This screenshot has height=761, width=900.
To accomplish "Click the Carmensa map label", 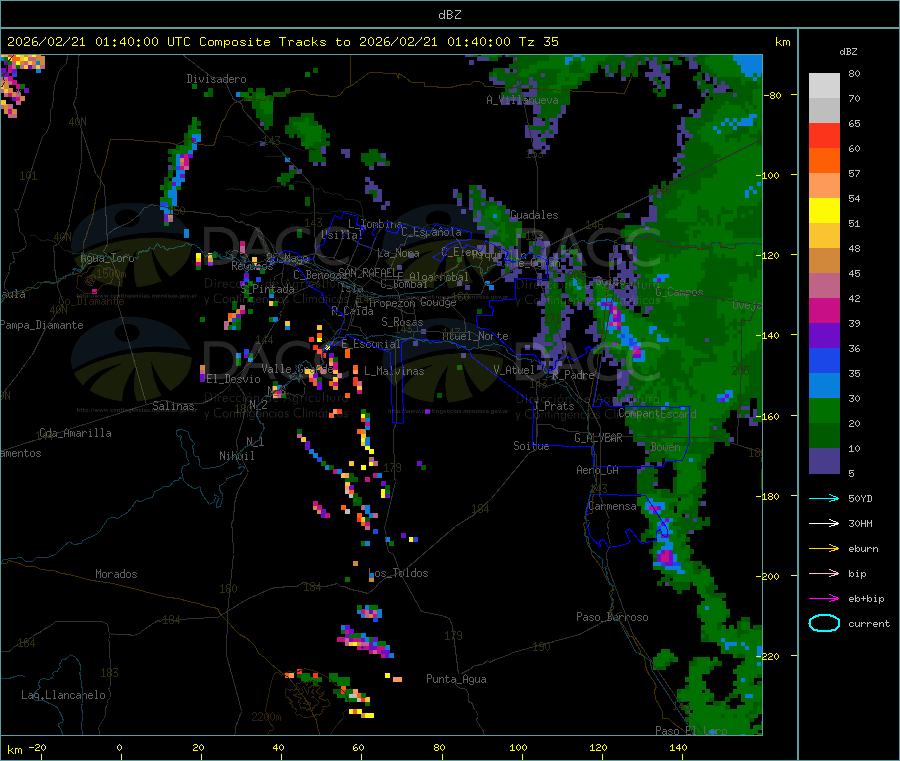I will click(612, 507).
